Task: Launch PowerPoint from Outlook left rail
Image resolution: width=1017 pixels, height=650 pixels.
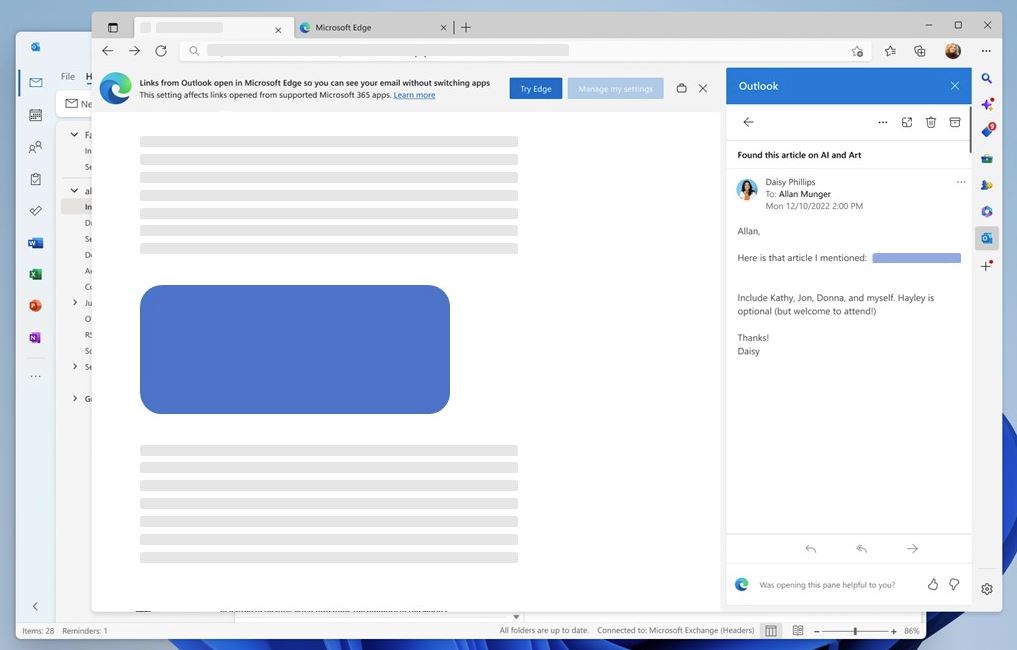Action: coord(36,306)
